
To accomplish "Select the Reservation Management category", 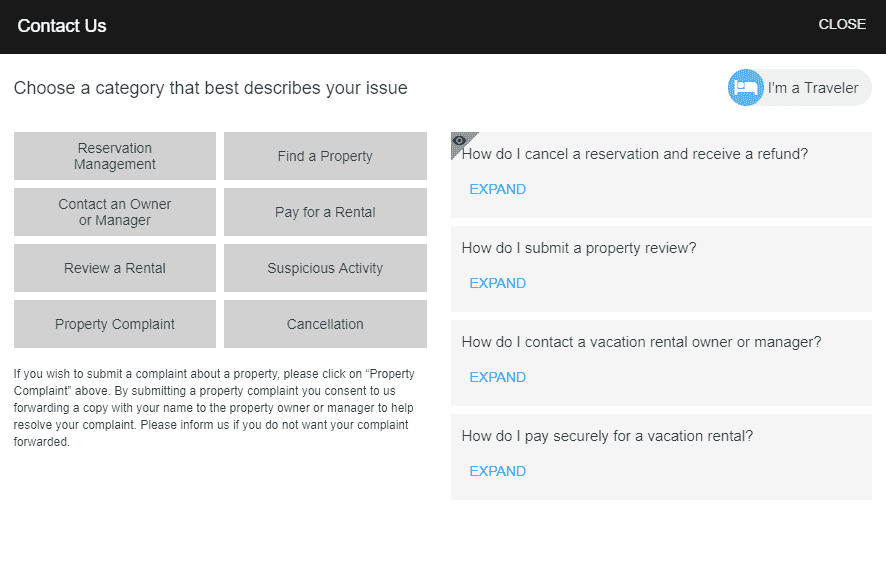I will [115, 156].
